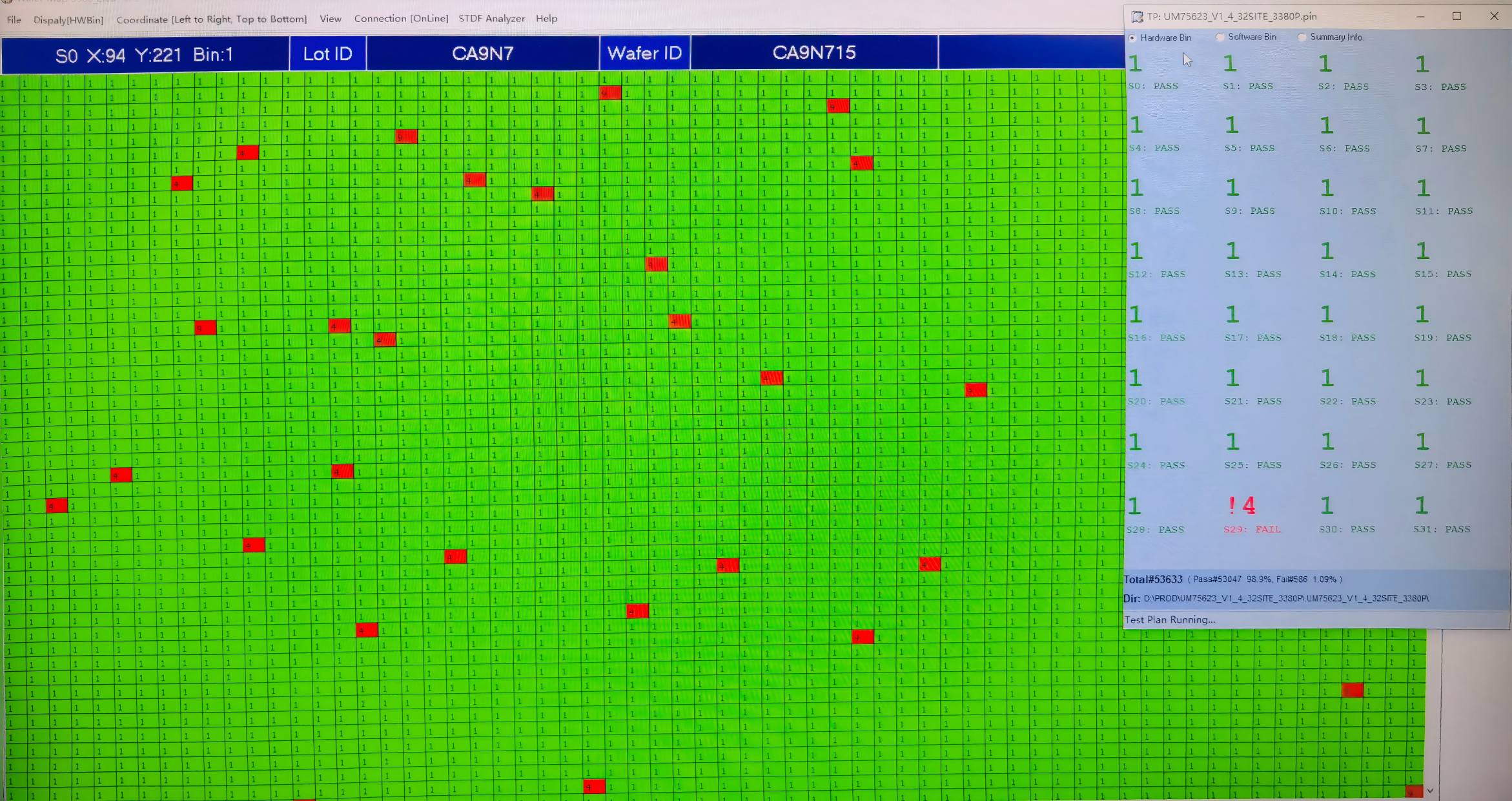The height and width of the screenshot is (801, 1512).
Task: Click the TP window title bar icon
Action: pyautogui.click(x=1137, y=17)
